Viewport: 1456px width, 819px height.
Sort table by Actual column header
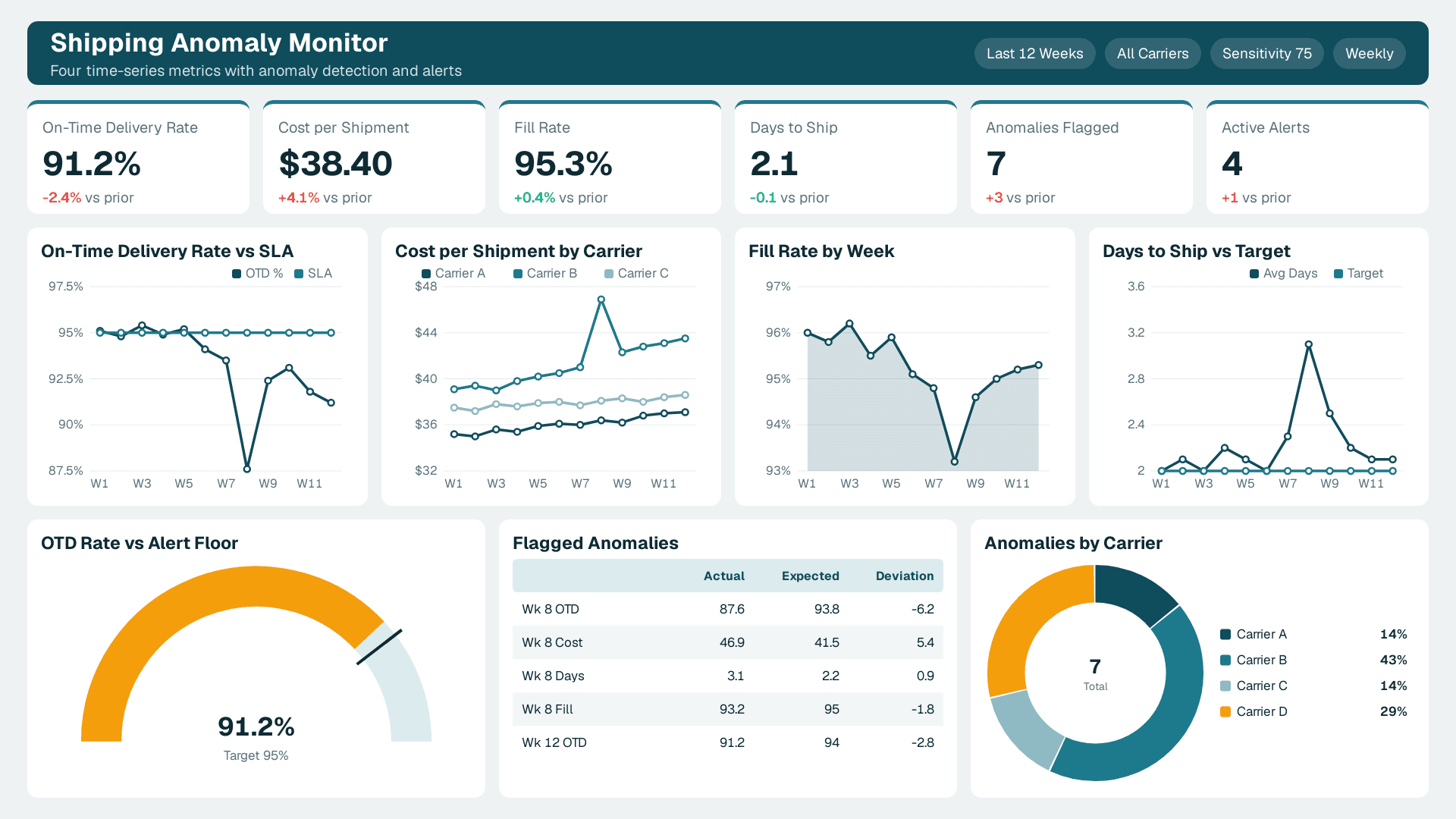tap(723, 576)
